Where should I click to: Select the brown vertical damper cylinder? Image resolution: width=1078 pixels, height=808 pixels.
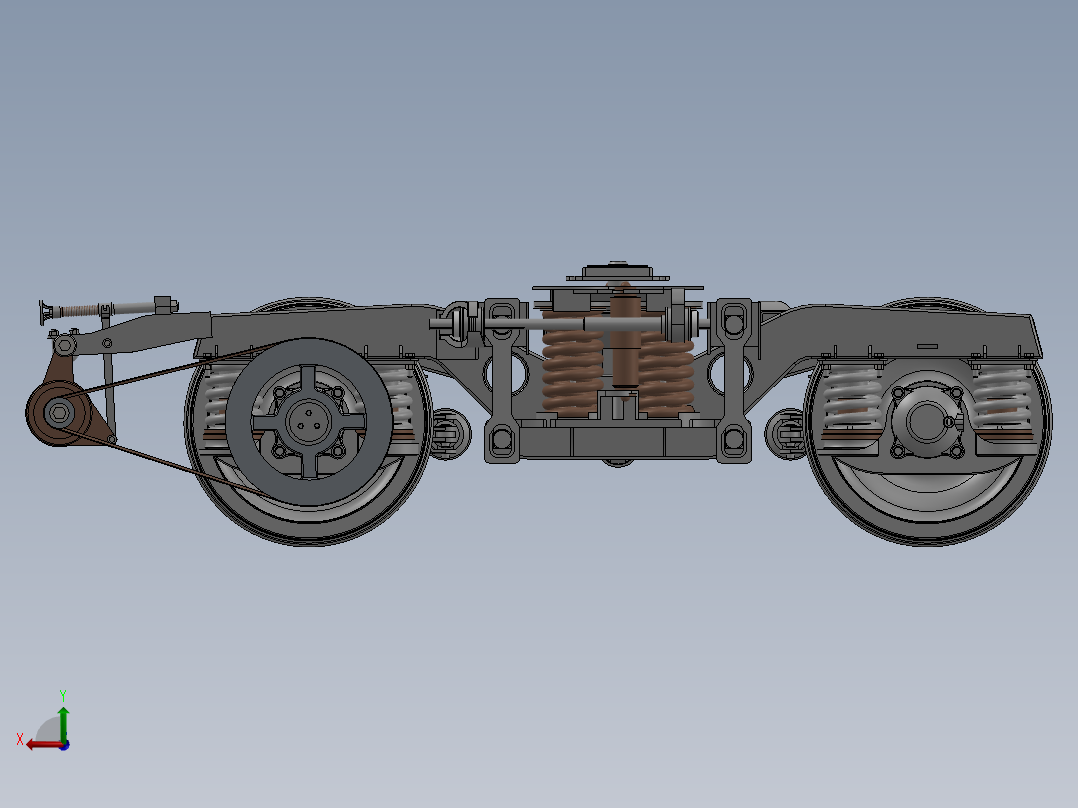(x=624, y=340)
